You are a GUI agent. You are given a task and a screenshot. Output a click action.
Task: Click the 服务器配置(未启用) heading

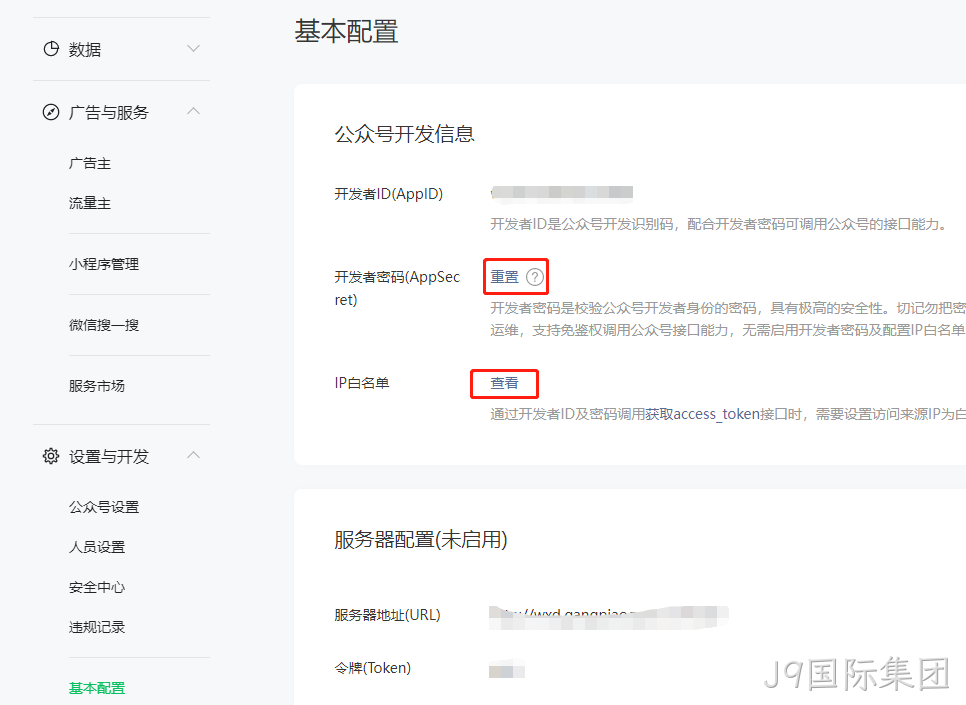click(421, 540)
